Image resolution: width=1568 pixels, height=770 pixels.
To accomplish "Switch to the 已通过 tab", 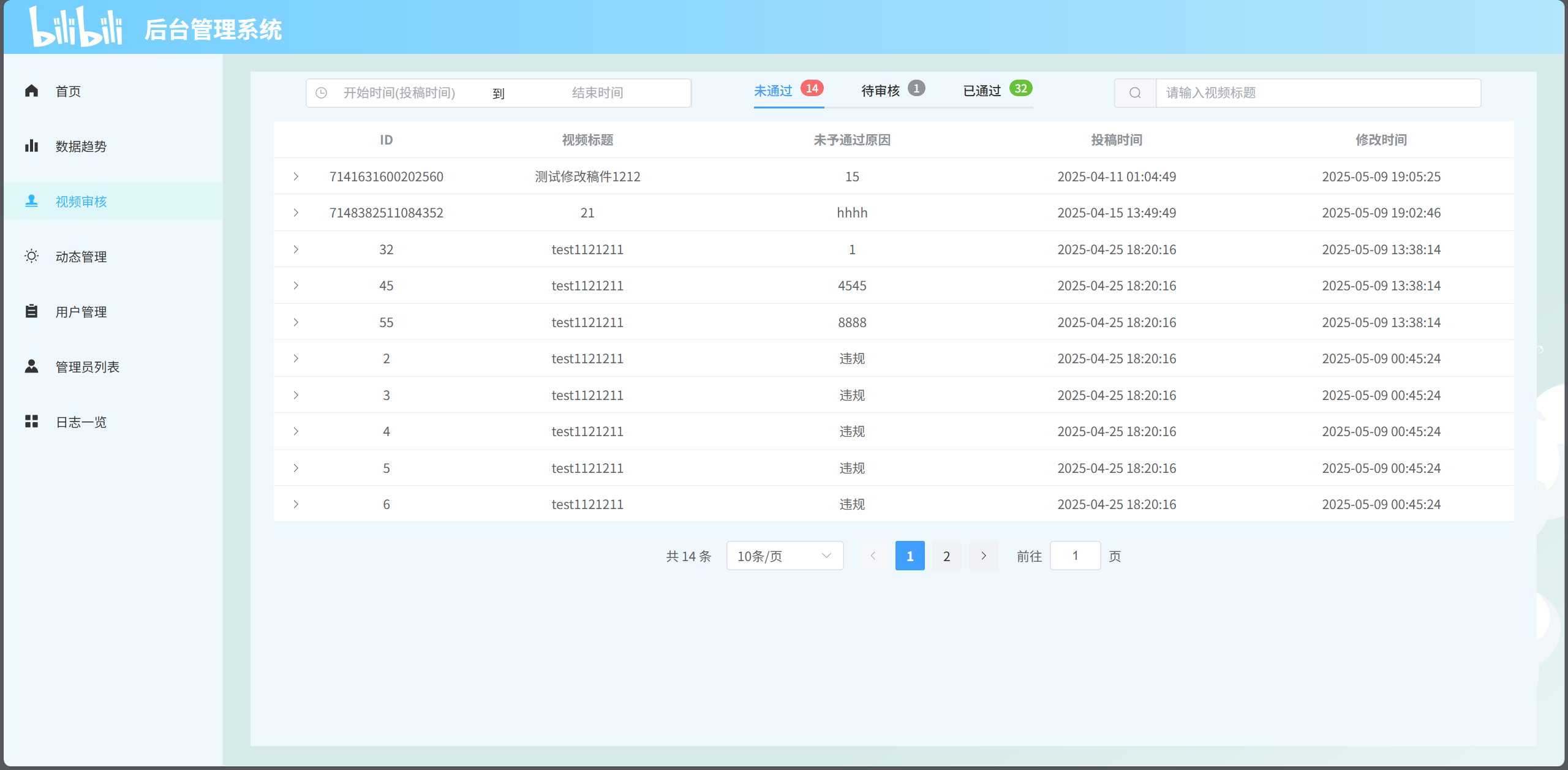I will tap(982, 91).
